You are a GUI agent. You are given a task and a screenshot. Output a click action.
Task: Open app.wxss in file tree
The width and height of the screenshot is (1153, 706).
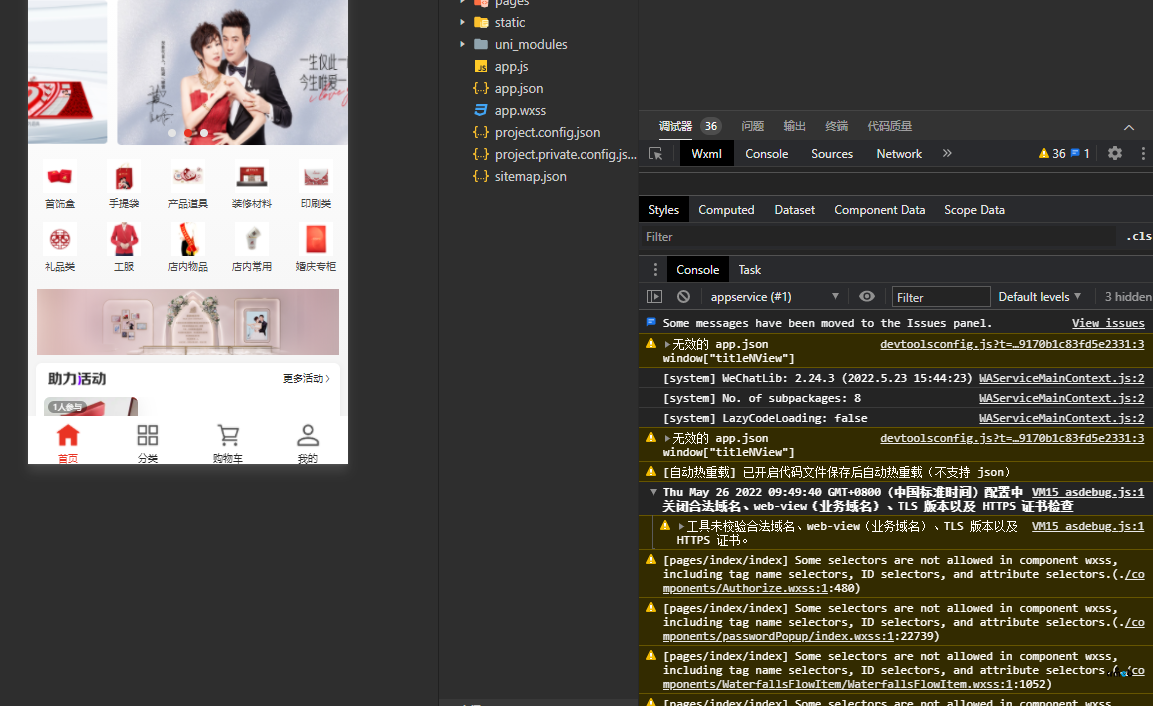click(x=520, y=110)
